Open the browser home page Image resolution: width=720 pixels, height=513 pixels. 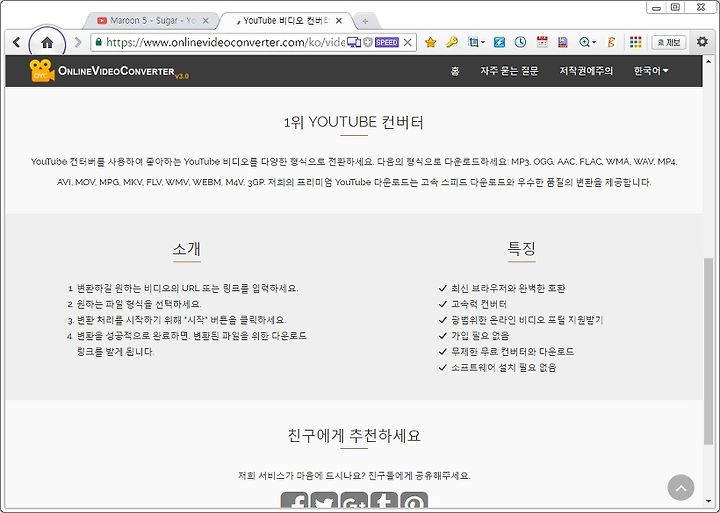[x=47, y=43]
